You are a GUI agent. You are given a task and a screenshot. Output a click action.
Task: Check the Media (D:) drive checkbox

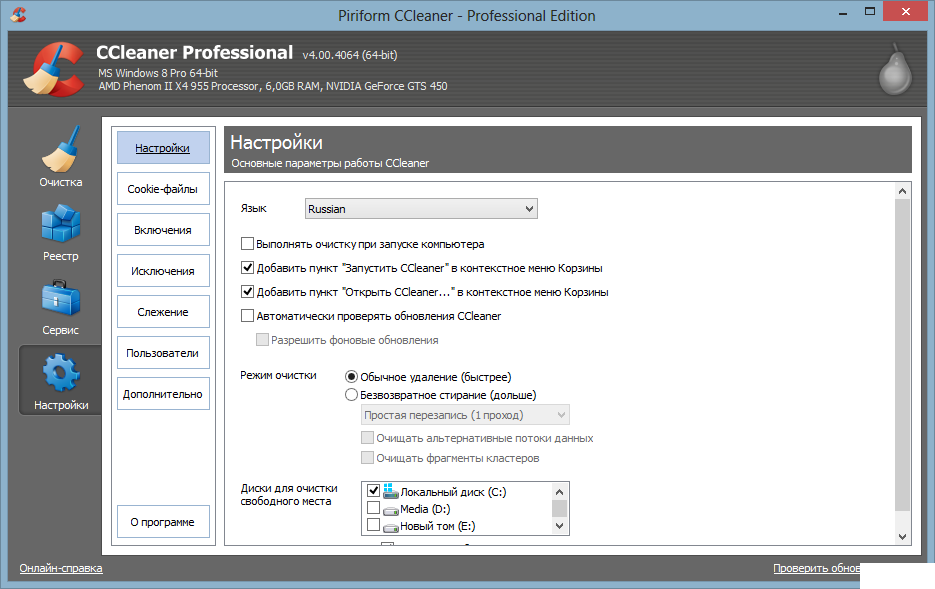point(374,508)
